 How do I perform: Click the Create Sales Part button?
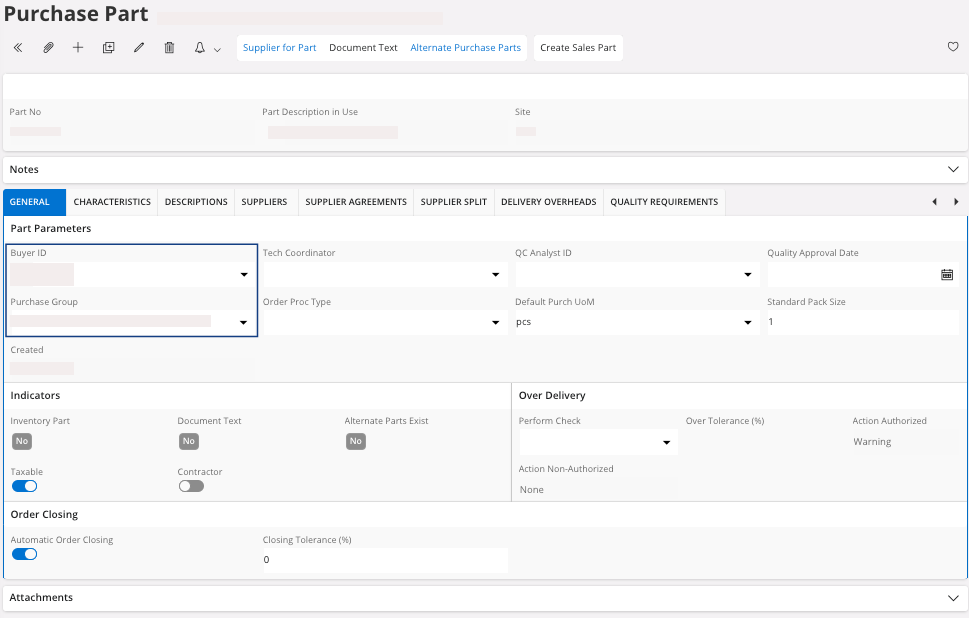(x=578, y=48)
